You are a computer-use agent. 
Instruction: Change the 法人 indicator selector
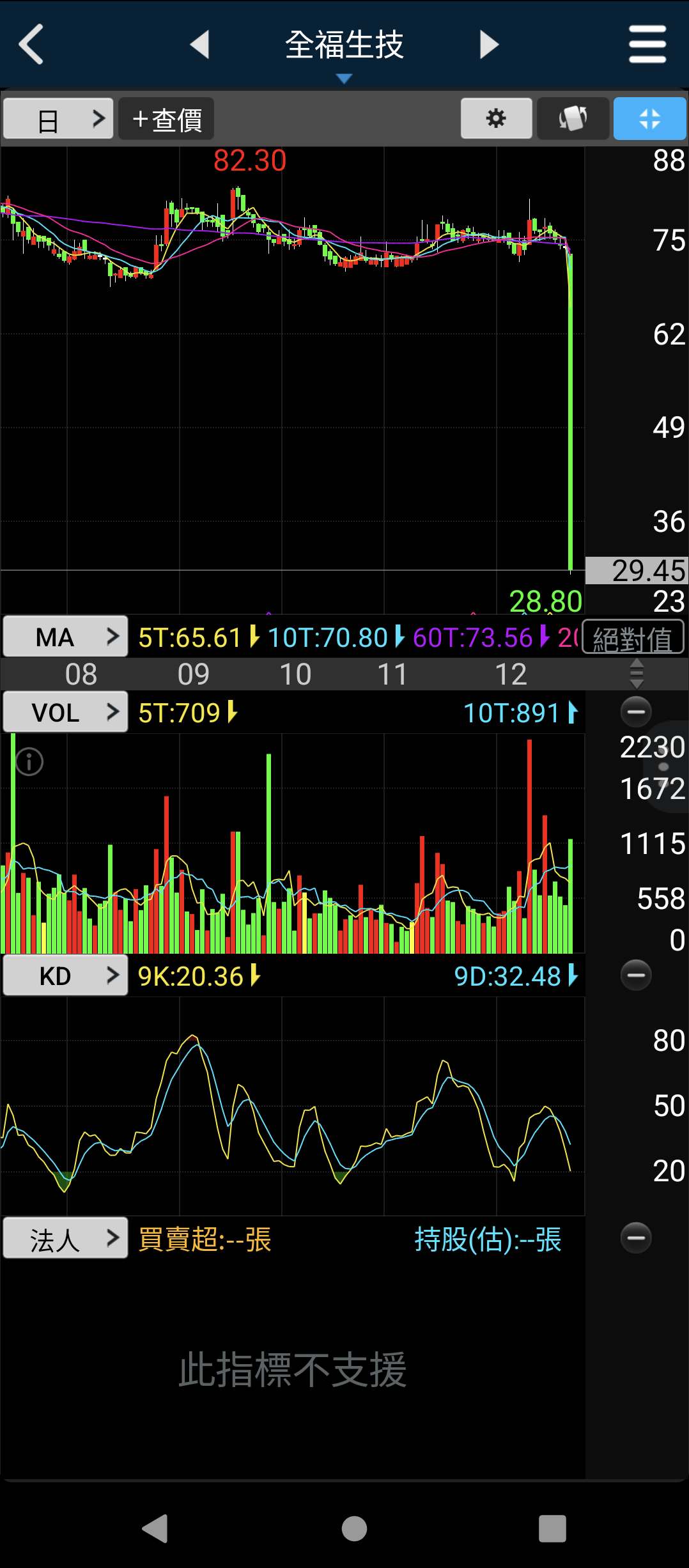(x=65, y=1238)
